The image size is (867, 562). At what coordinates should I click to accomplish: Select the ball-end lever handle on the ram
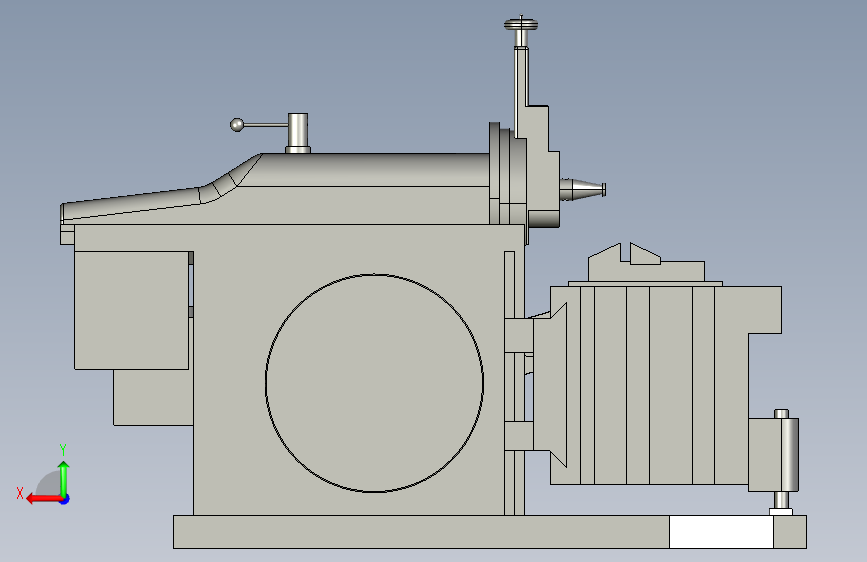pyautogui.click(x=260, y=125)
